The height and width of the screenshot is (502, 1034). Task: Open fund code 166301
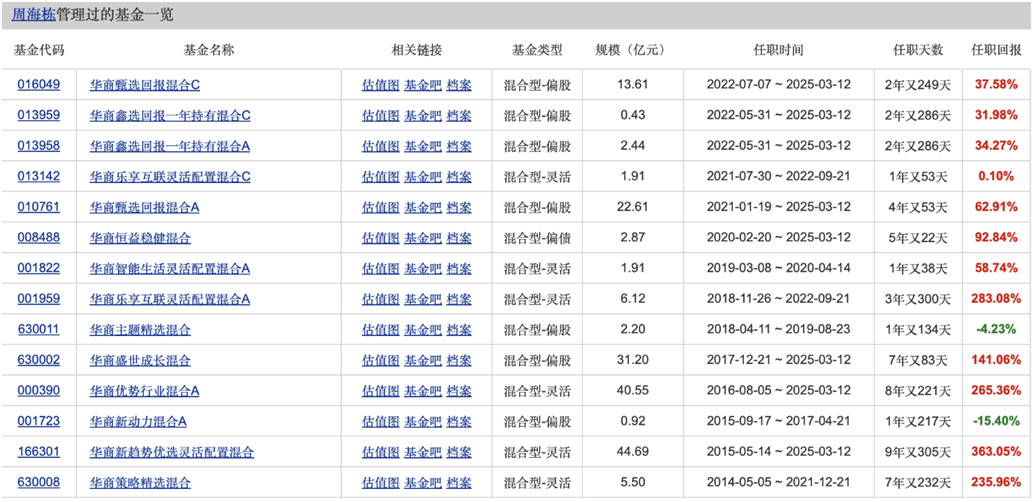pos(39,453)
